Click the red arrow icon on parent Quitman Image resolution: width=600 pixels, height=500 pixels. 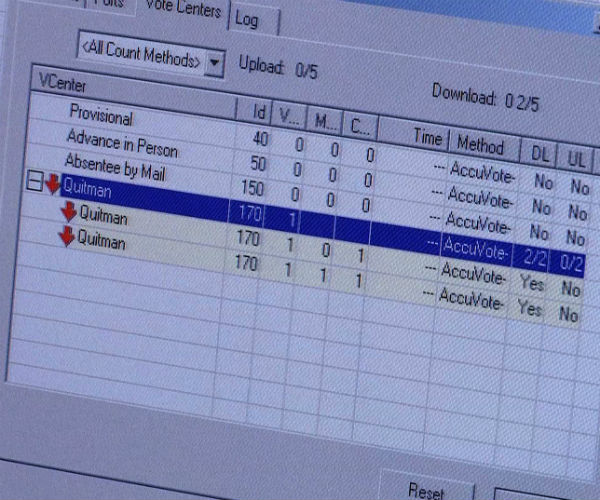point(52,186)
